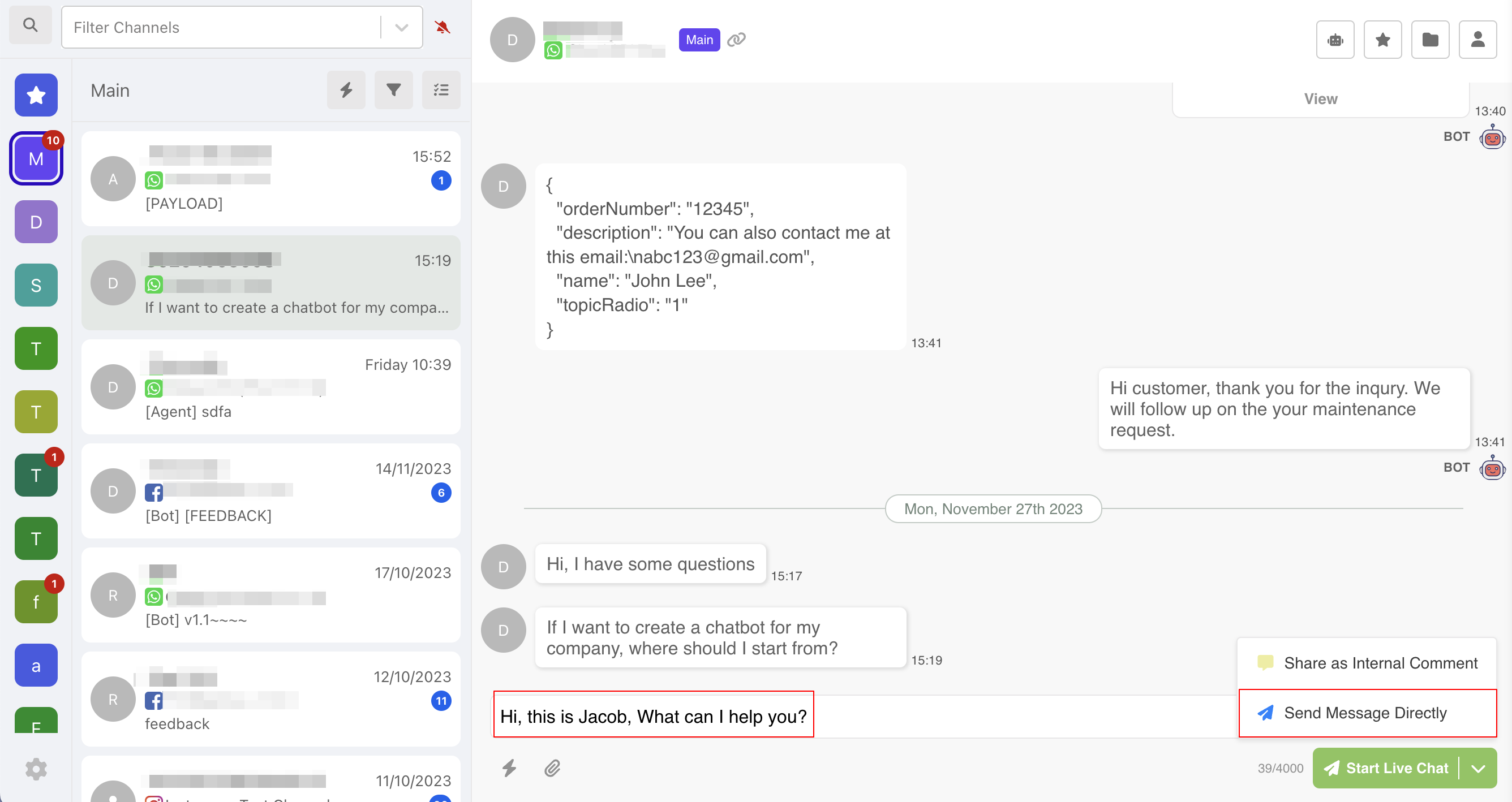Image resolution: width=1512 pixels, height=802 pixels.
Task: Select Send Message Directly option
Action: [x=1367, y=713]
